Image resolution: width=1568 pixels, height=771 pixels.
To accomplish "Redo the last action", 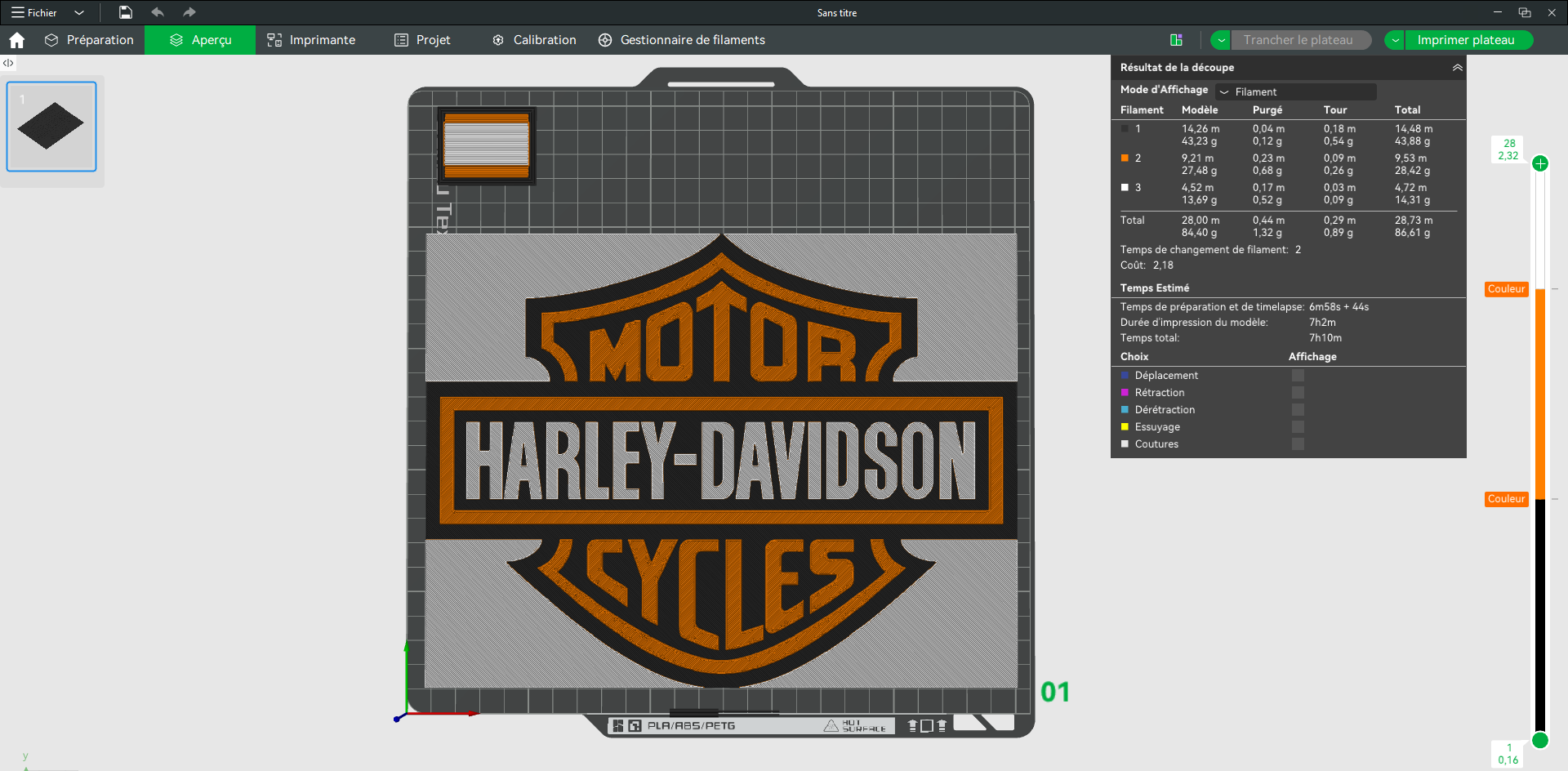I will (x=189, y=12).
